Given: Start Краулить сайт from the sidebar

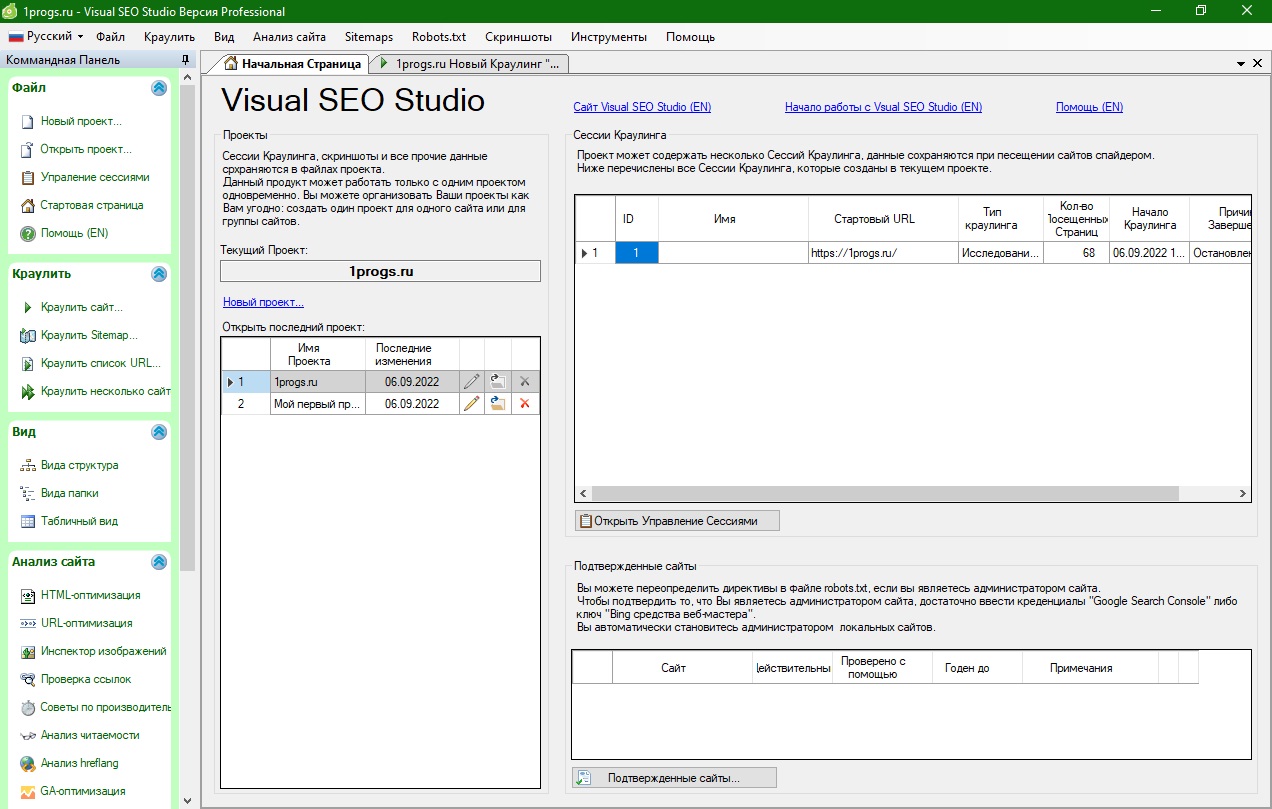Looking at the screenshot, I should tap(82, 307).
